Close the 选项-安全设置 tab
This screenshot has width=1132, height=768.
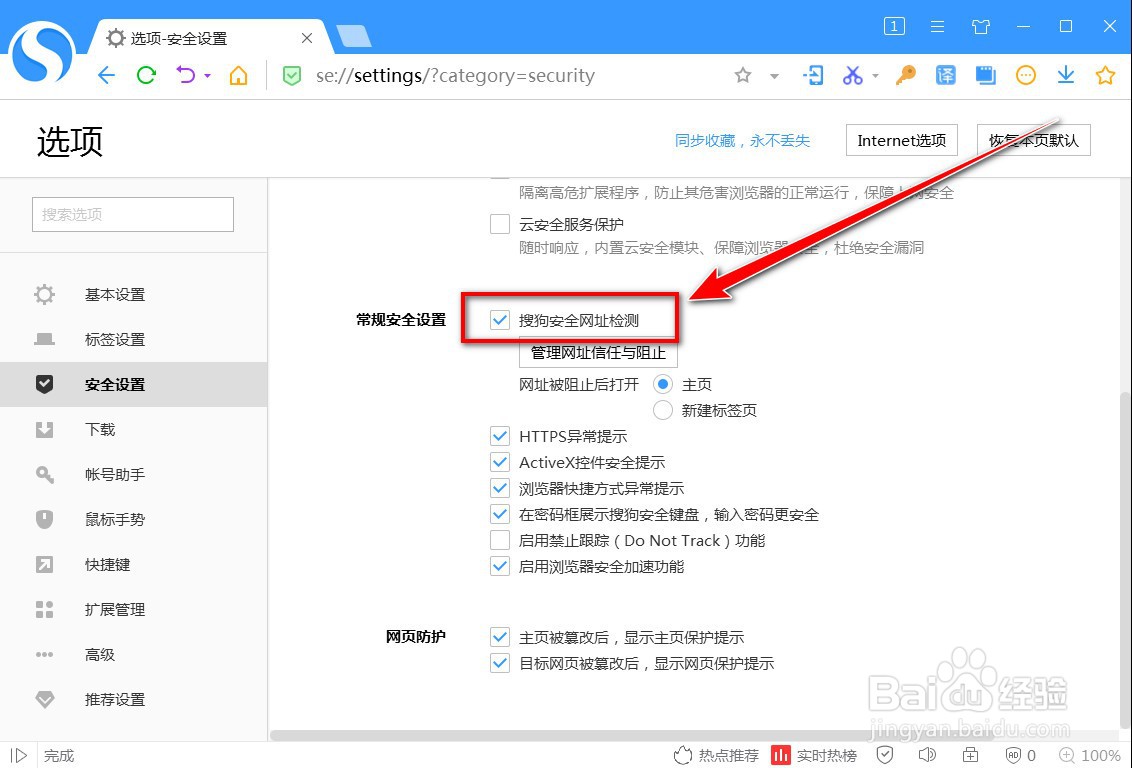tap(307, 38)
